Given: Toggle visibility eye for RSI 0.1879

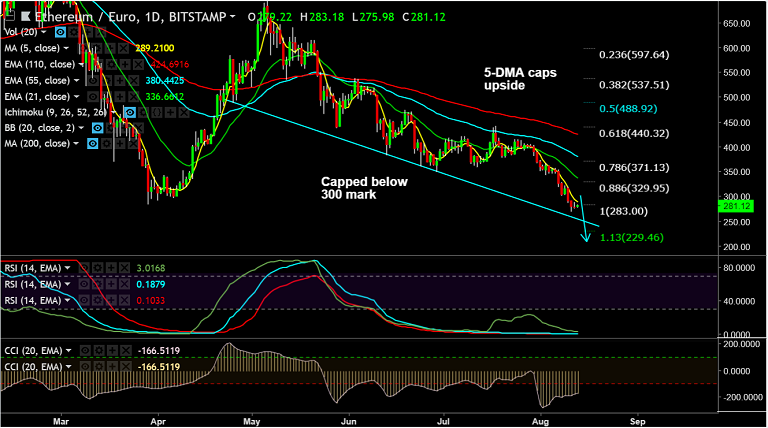Looking at the screenshot, I should 84,284.
